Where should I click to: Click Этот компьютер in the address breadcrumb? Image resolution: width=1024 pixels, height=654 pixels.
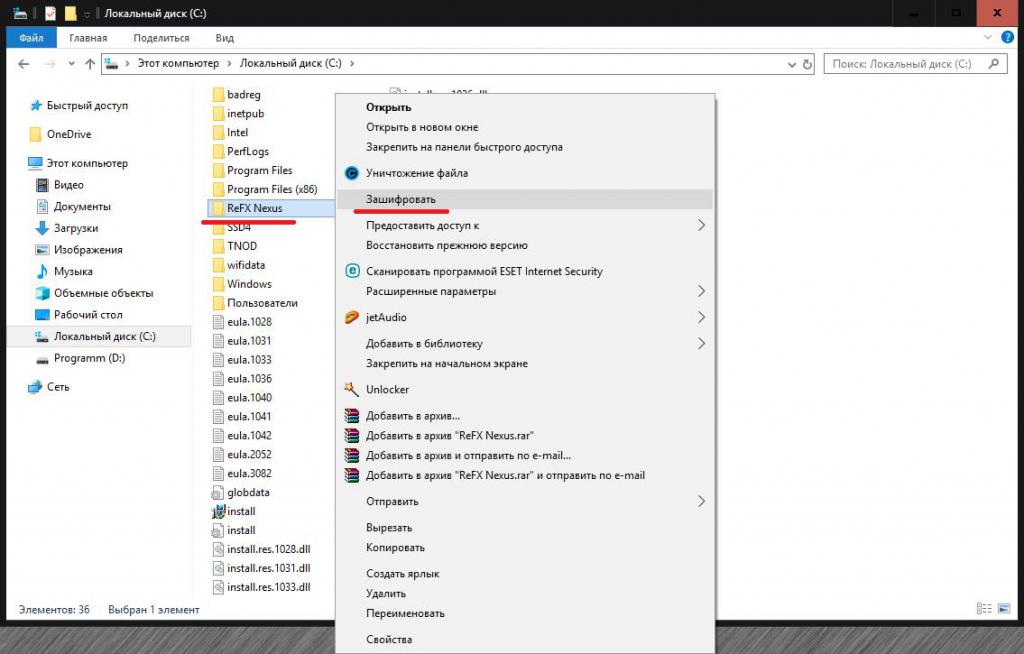pyautogui.click(x=178, y=63)
